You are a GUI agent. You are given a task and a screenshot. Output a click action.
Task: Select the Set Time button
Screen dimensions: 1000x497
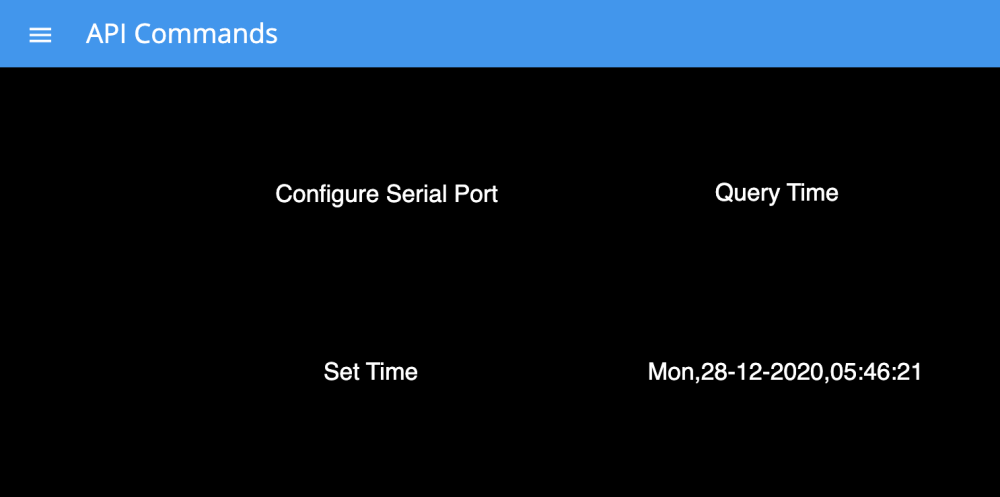(370, 372)
